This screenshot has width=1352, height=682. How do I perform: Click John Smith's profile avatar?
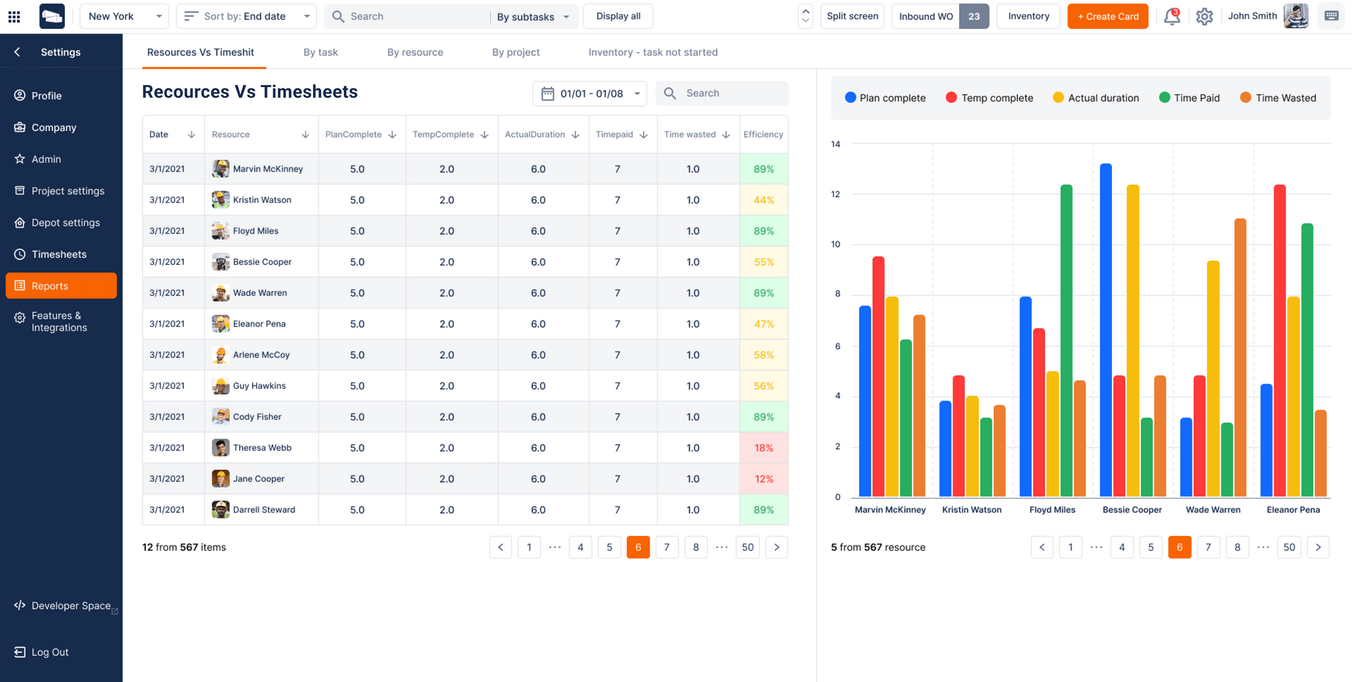1296,16
